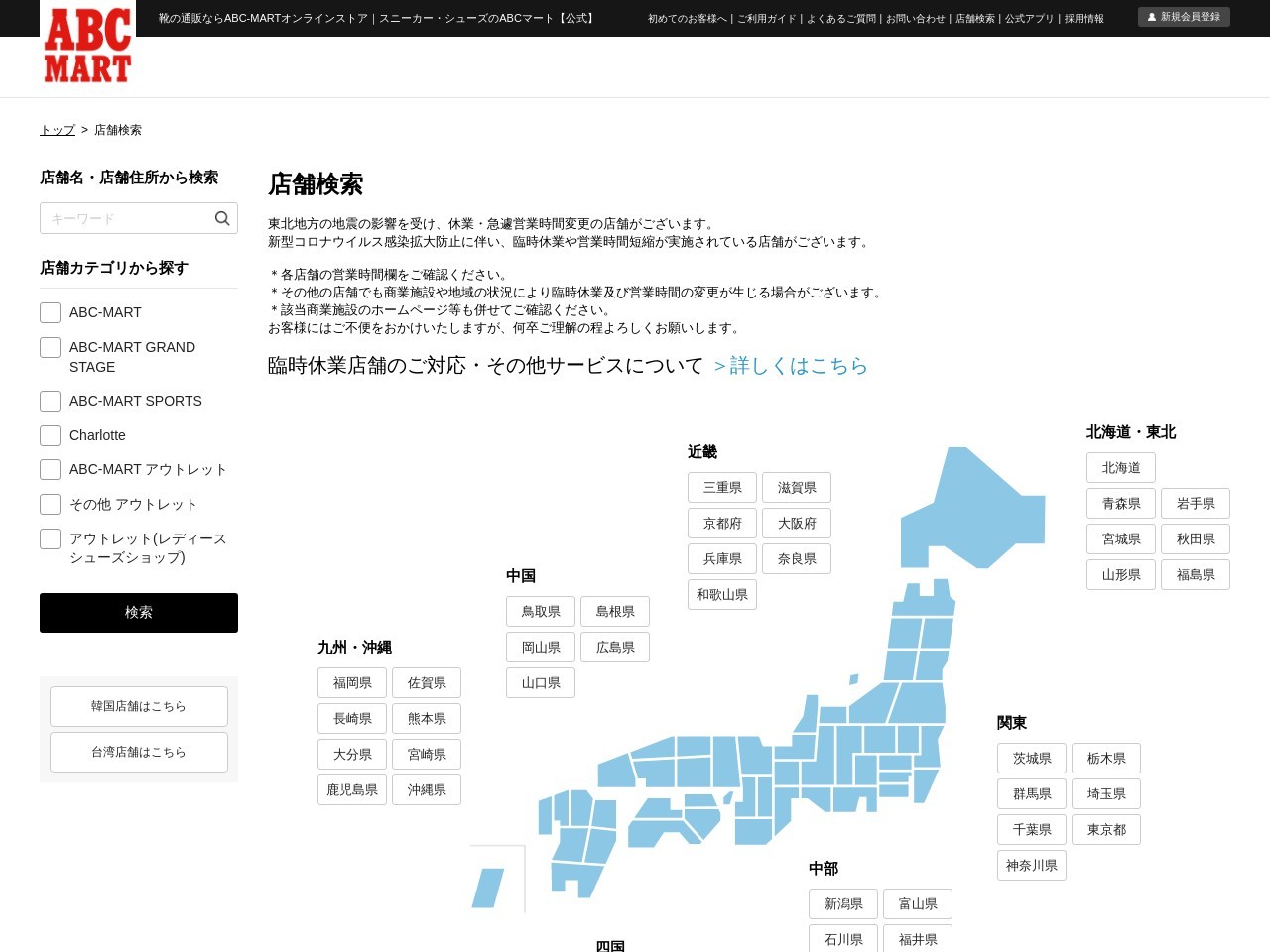Check the その他 アウトレット checkbox
This screenshot has height=952, width=1270.
(x=51, y=505)
